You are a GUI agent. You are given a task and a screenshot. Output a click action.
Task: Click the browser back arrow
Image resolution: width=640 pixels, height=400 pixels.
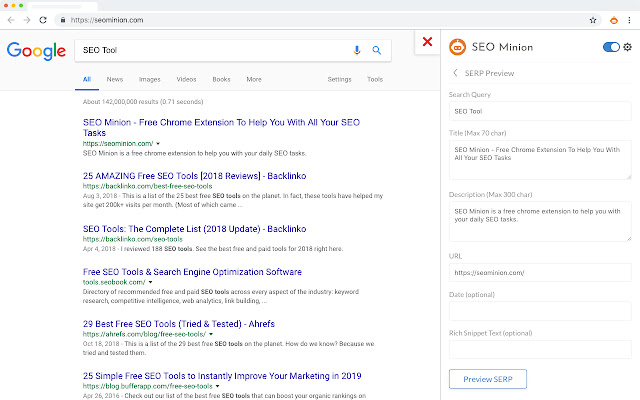(10, 20)
